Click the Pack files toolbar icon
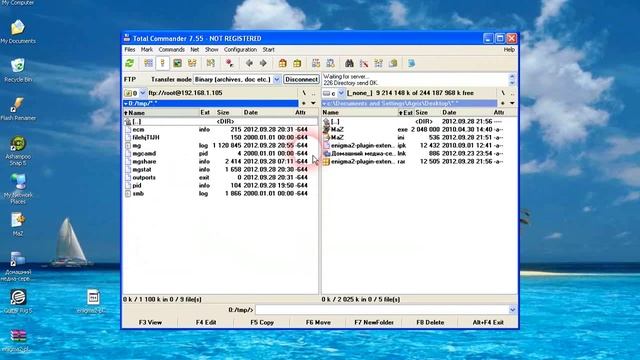The height and width of the screenshot is (360, 640). click(x=282, y=63)
